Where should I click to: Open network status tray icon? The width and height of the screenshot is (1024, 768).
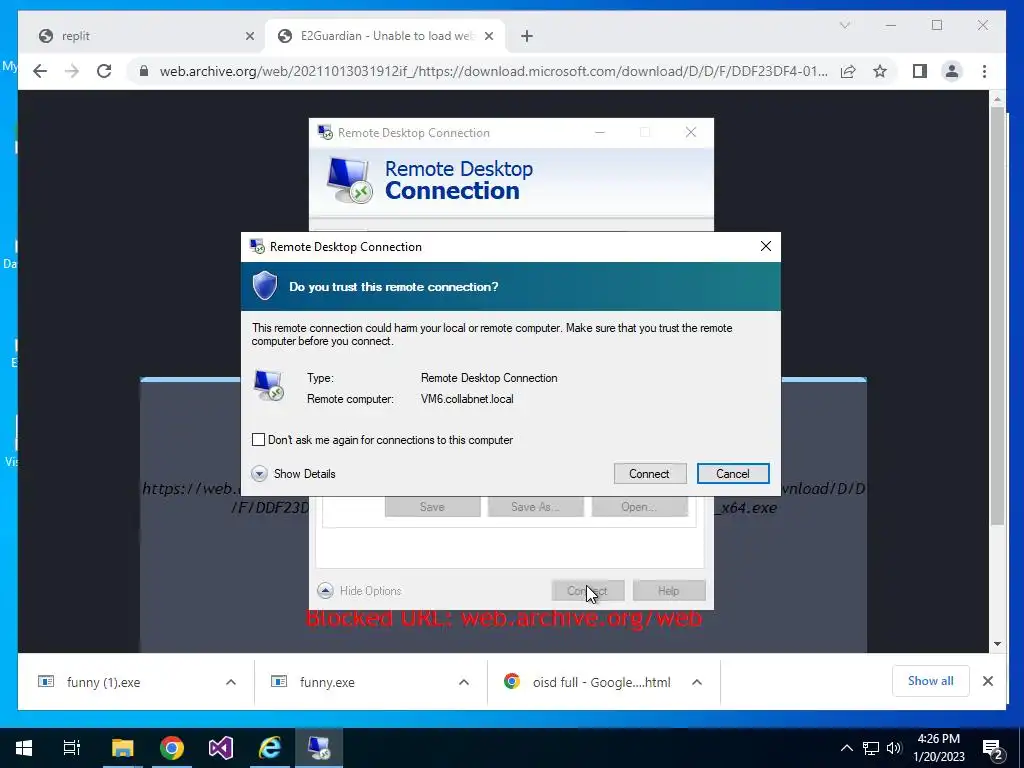tap(871, 748)
